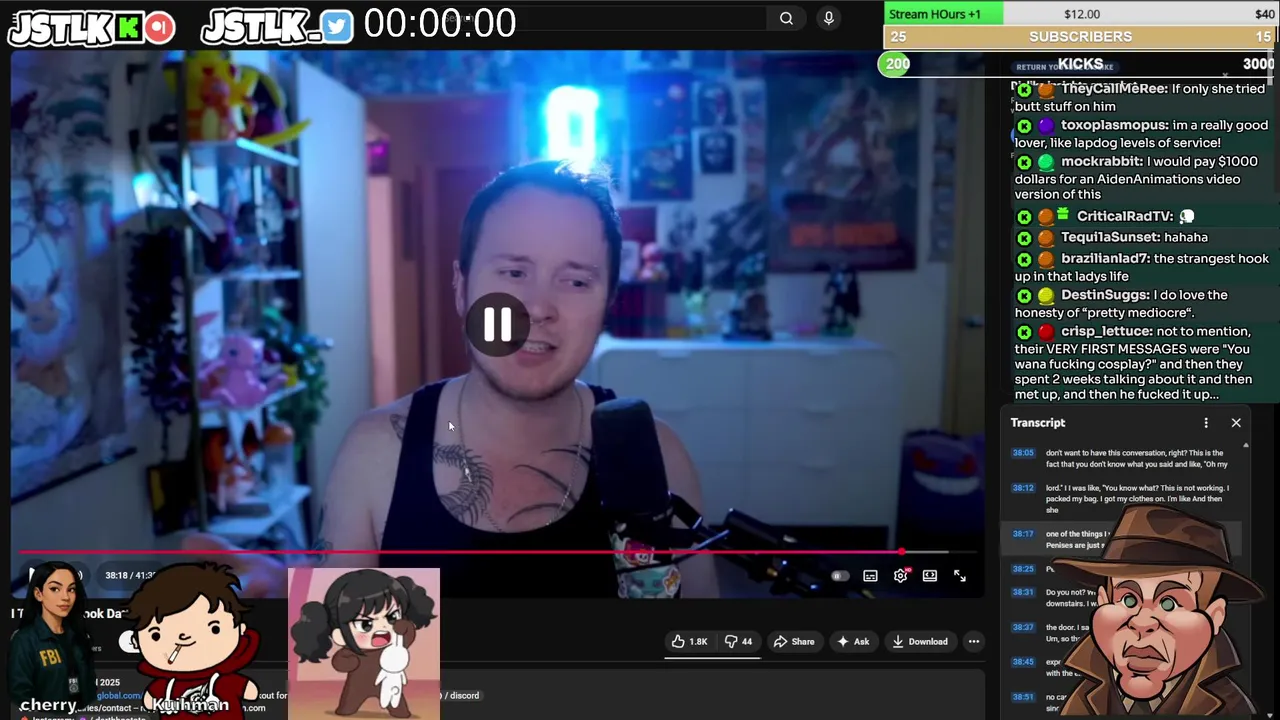Click the Stream HOurs +1 goal label
Screen dimensions: 1280x720
pyautogui.click(x=934, y=14)
